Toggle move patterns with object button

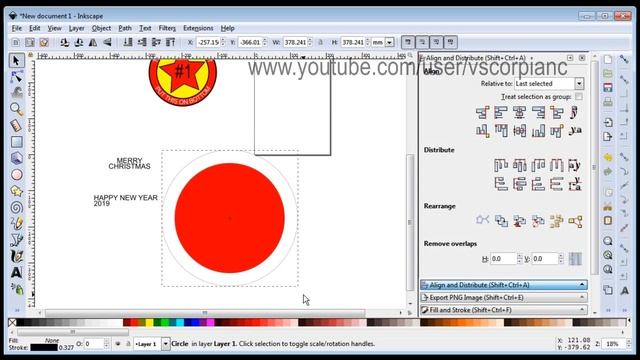click(451, 42)
